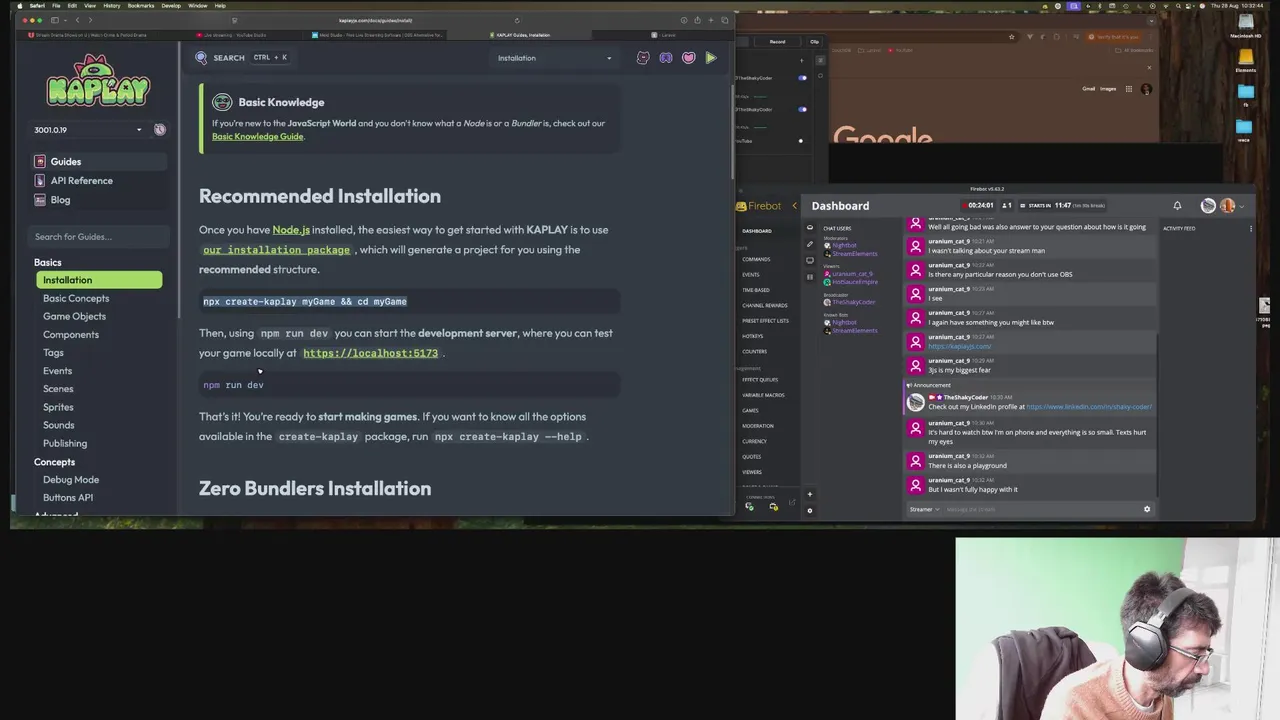Open Safari new tab plus icon

(x=711, y=20)
